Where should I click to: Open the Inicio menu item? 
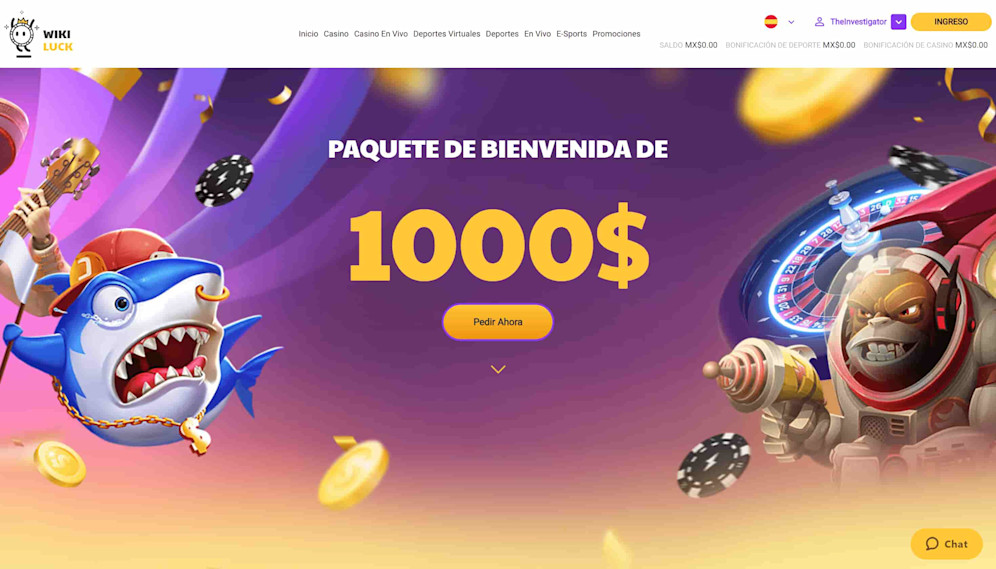[308, 34]
